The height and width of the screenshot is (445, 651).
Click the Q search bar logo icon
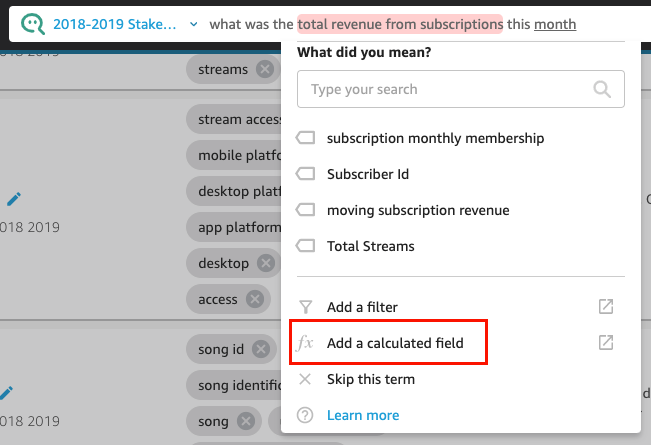(32, 24)
